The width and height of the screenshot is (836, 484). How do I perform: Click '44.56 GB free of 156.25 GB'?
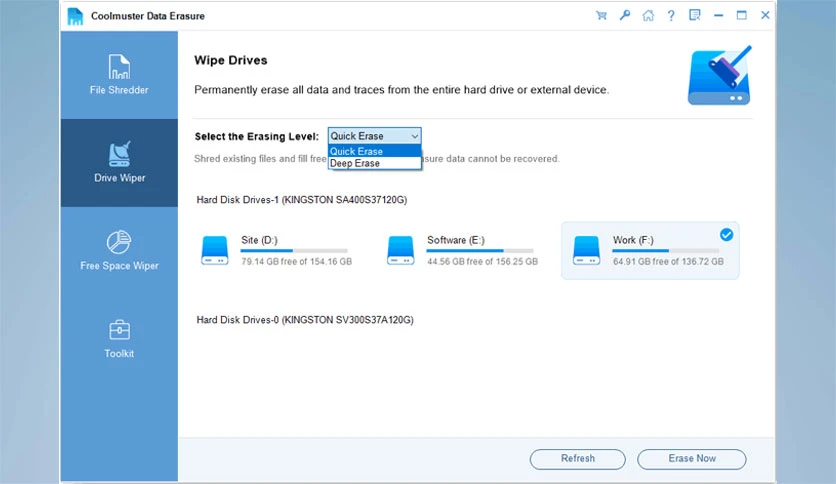click(483, 262)
